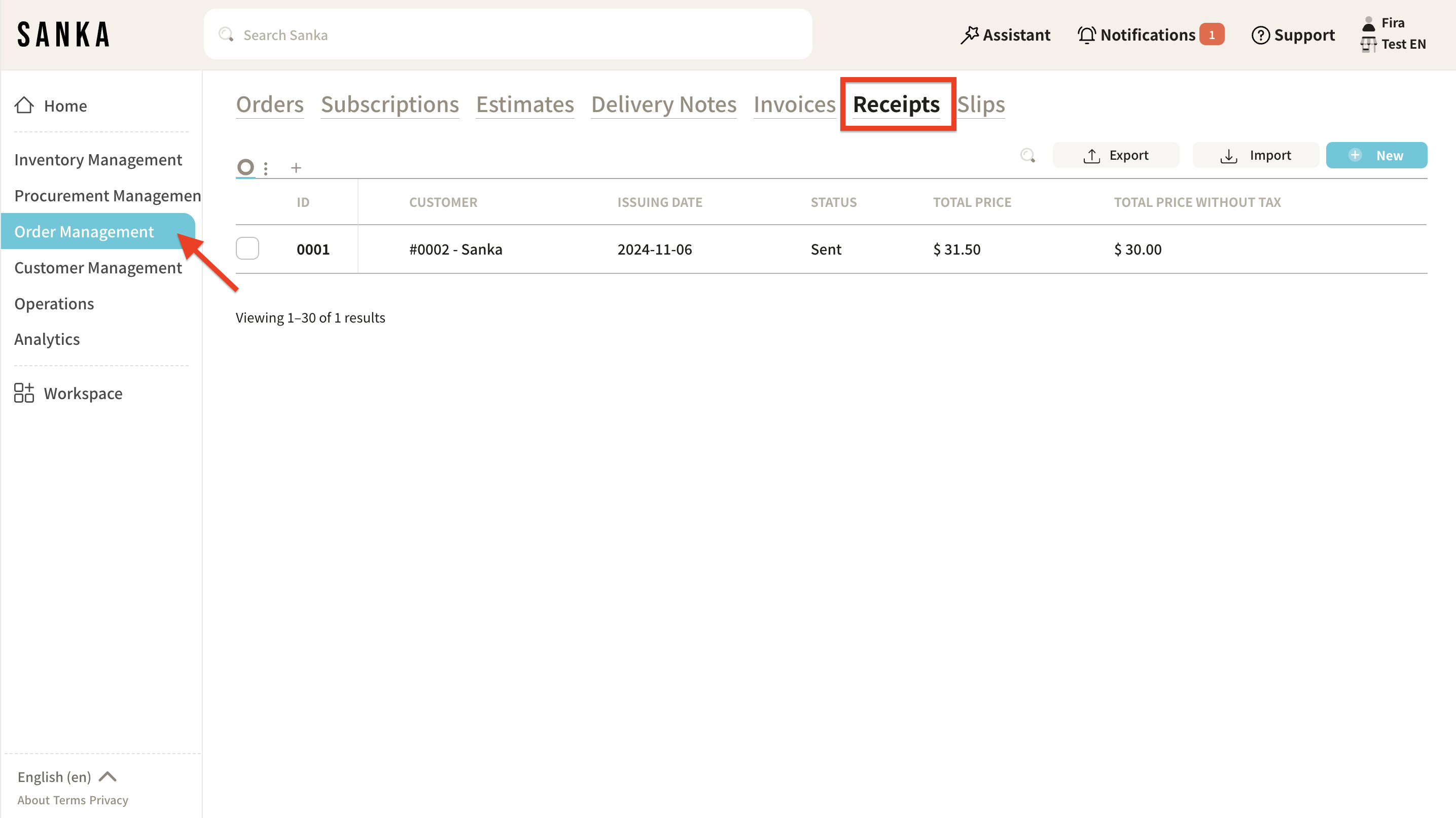Click the Workspace grid icon
This screenshot has height=818, width=1456.
(24, 393)
